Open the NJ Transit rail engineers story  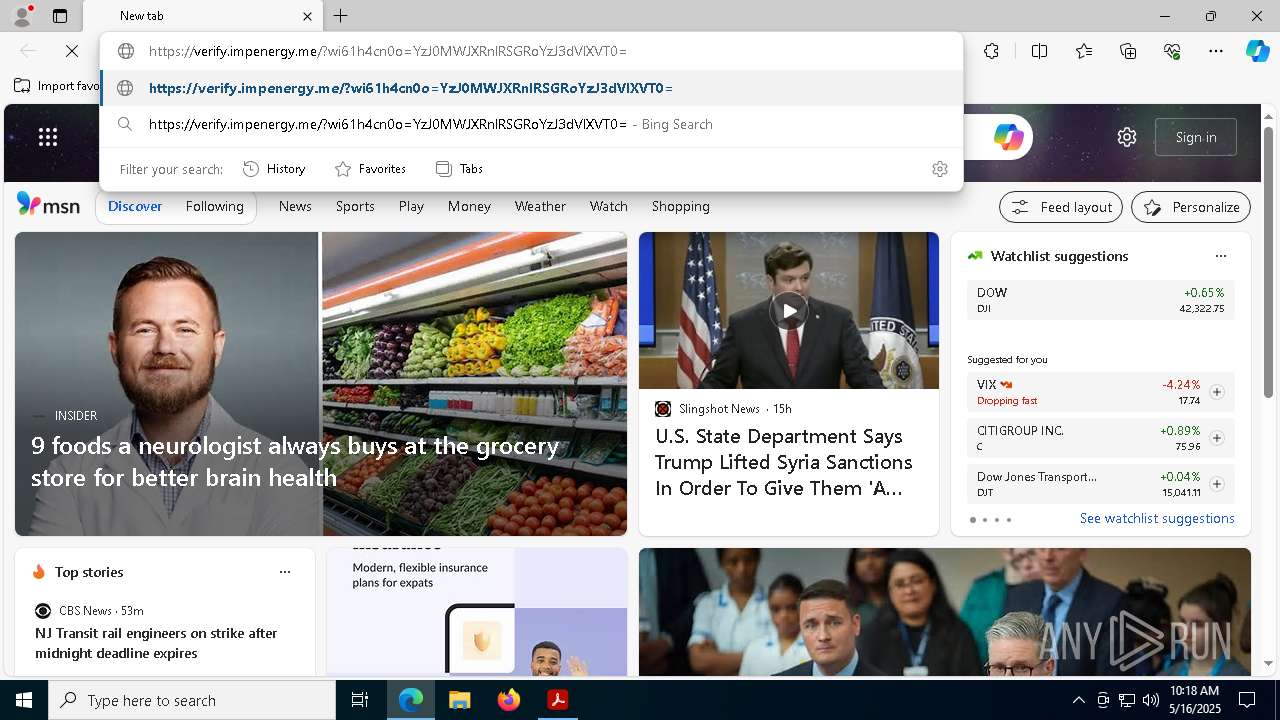pos(156,643)
